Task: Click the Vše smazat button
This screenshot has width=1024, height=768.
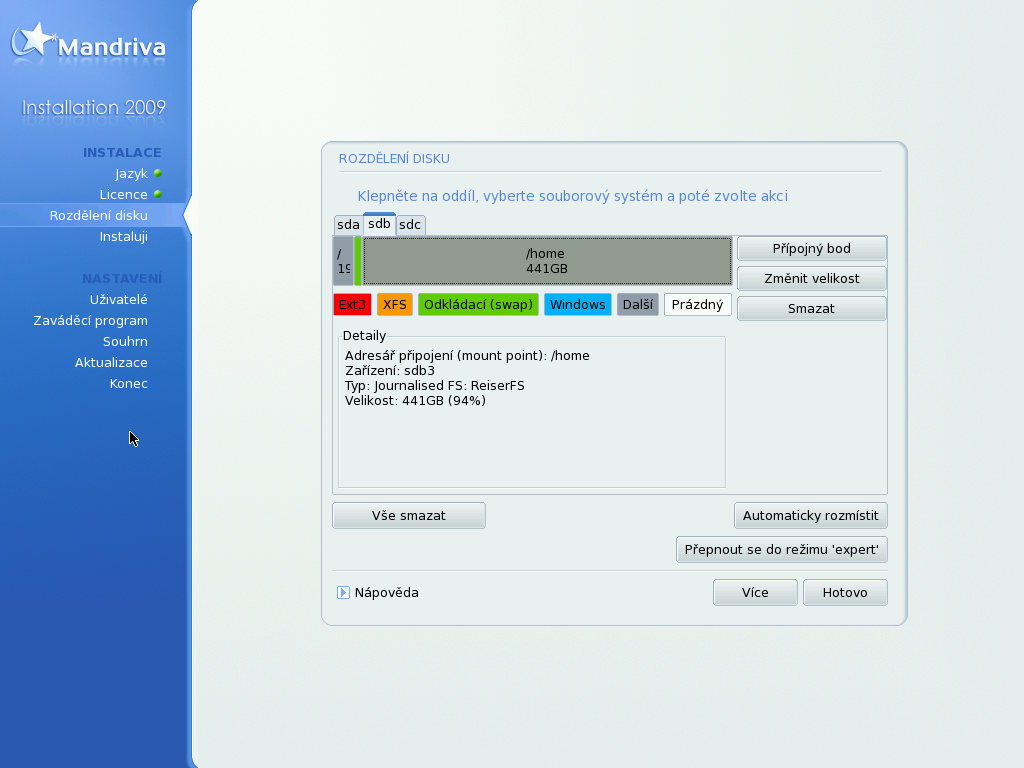Action: tap(408, 515)
